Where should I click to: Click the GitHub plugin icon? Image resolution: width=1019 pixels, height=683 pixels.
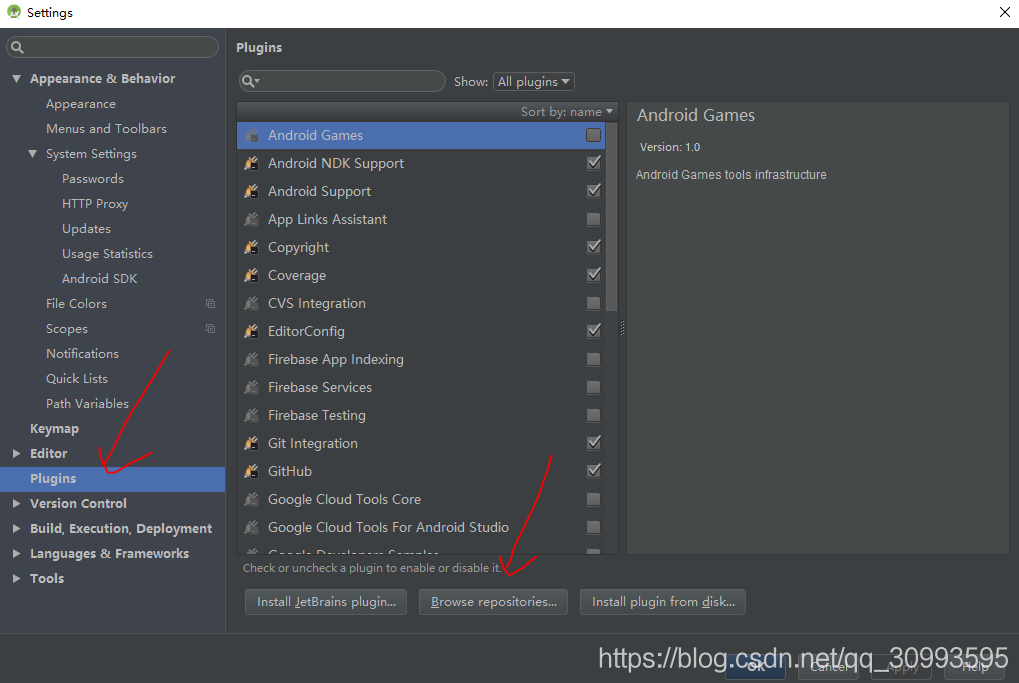click(252, 470)
